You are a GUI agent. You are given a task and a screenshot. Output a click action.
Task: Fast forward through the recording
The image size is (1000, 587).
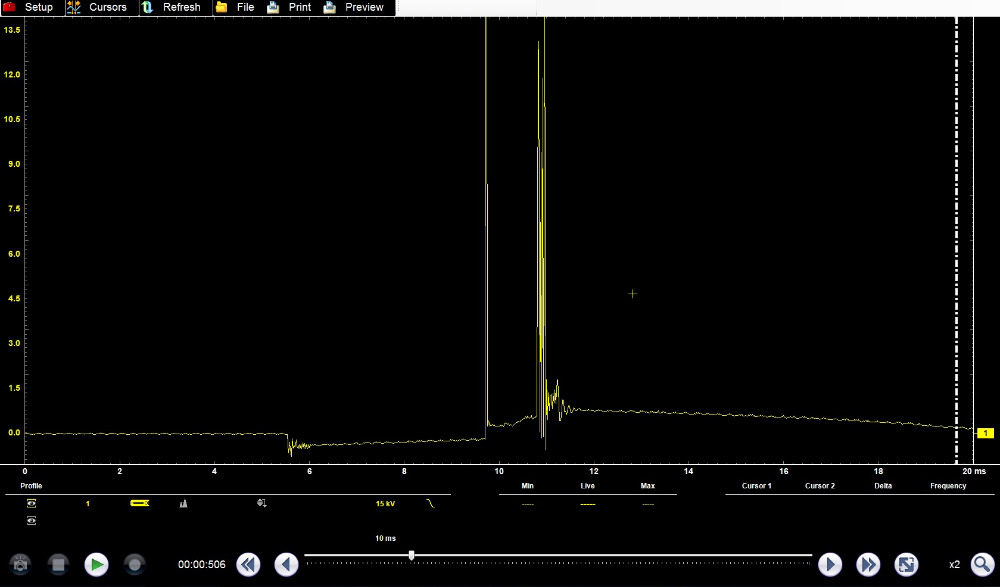(868, 564)
